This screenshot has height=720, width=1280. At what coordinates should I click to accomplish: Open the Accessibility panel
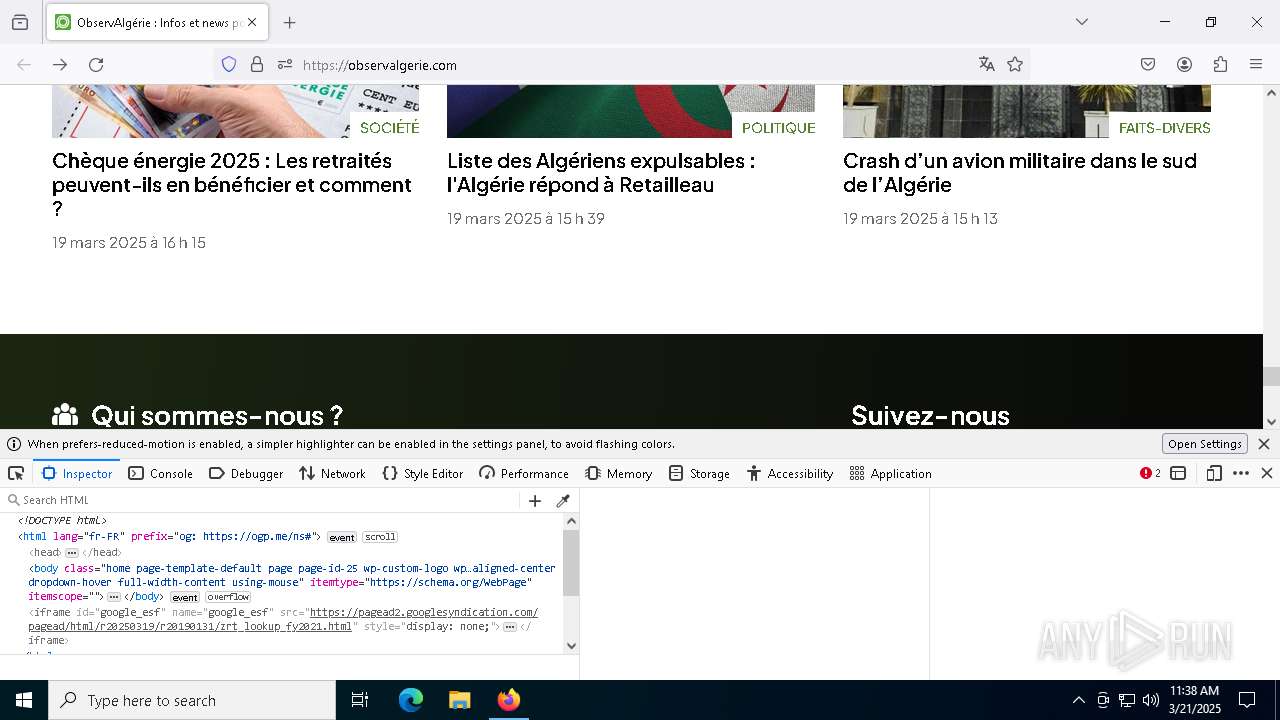click(x=790, y=473)
